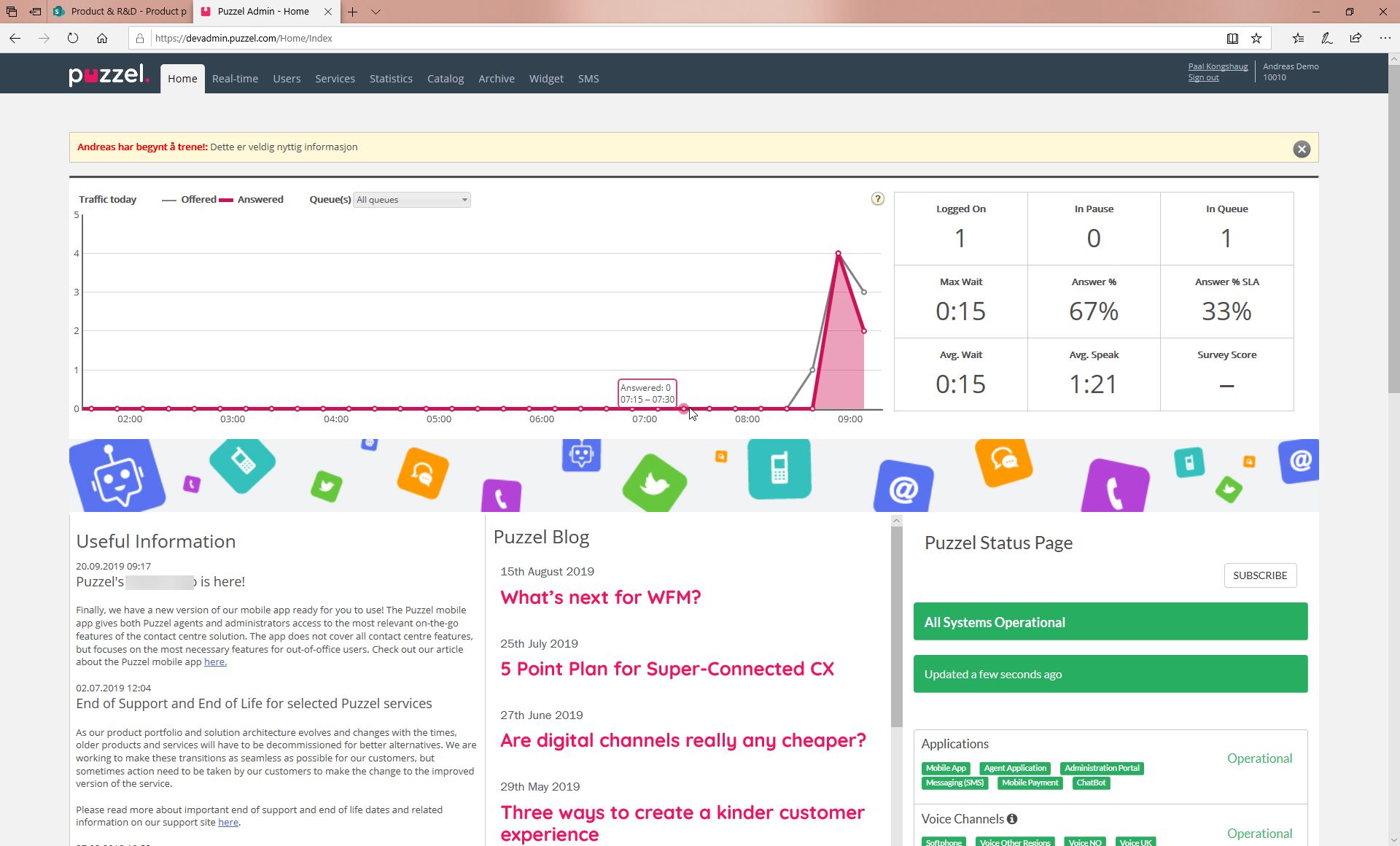Open the browser tab list chevron
Image resolution: width=1400 pixels, height=846 pixels.
(x=376, y=12)
